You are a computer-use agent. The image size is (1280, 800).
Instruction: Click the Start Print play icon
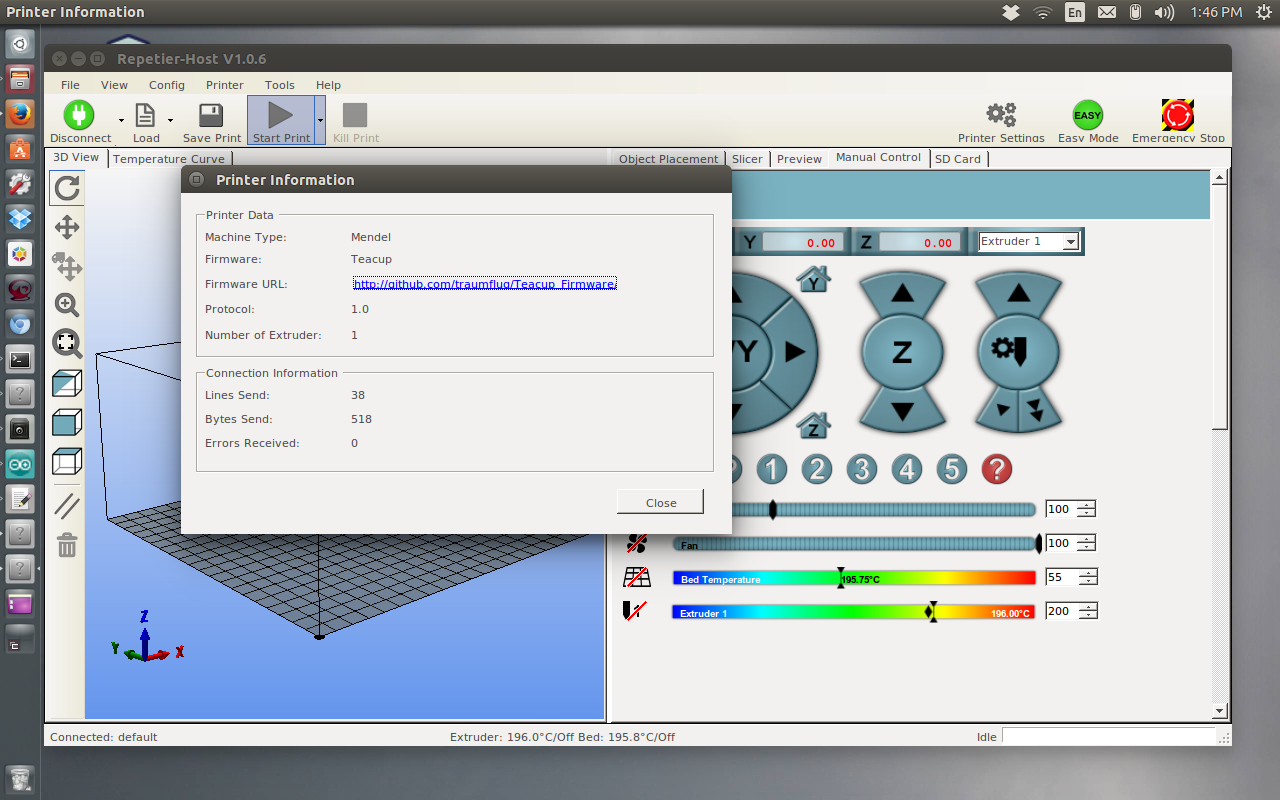pyautogui.click(x=281, y=115)
